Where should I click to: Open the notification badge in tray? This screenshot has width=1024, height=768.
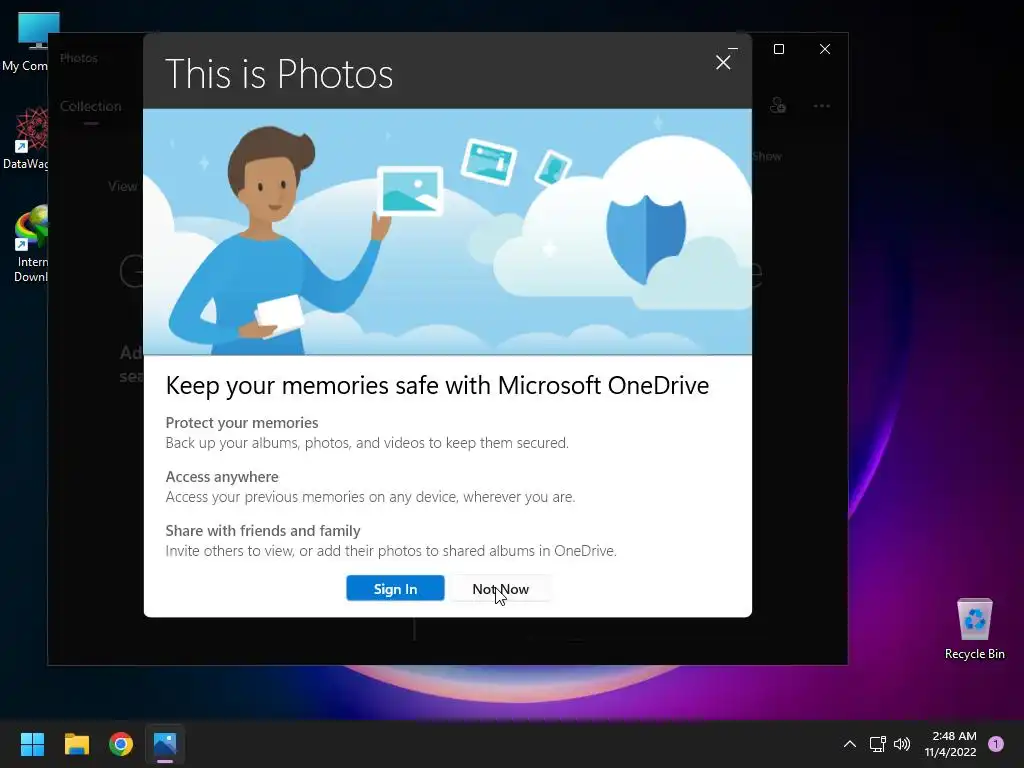996,744
